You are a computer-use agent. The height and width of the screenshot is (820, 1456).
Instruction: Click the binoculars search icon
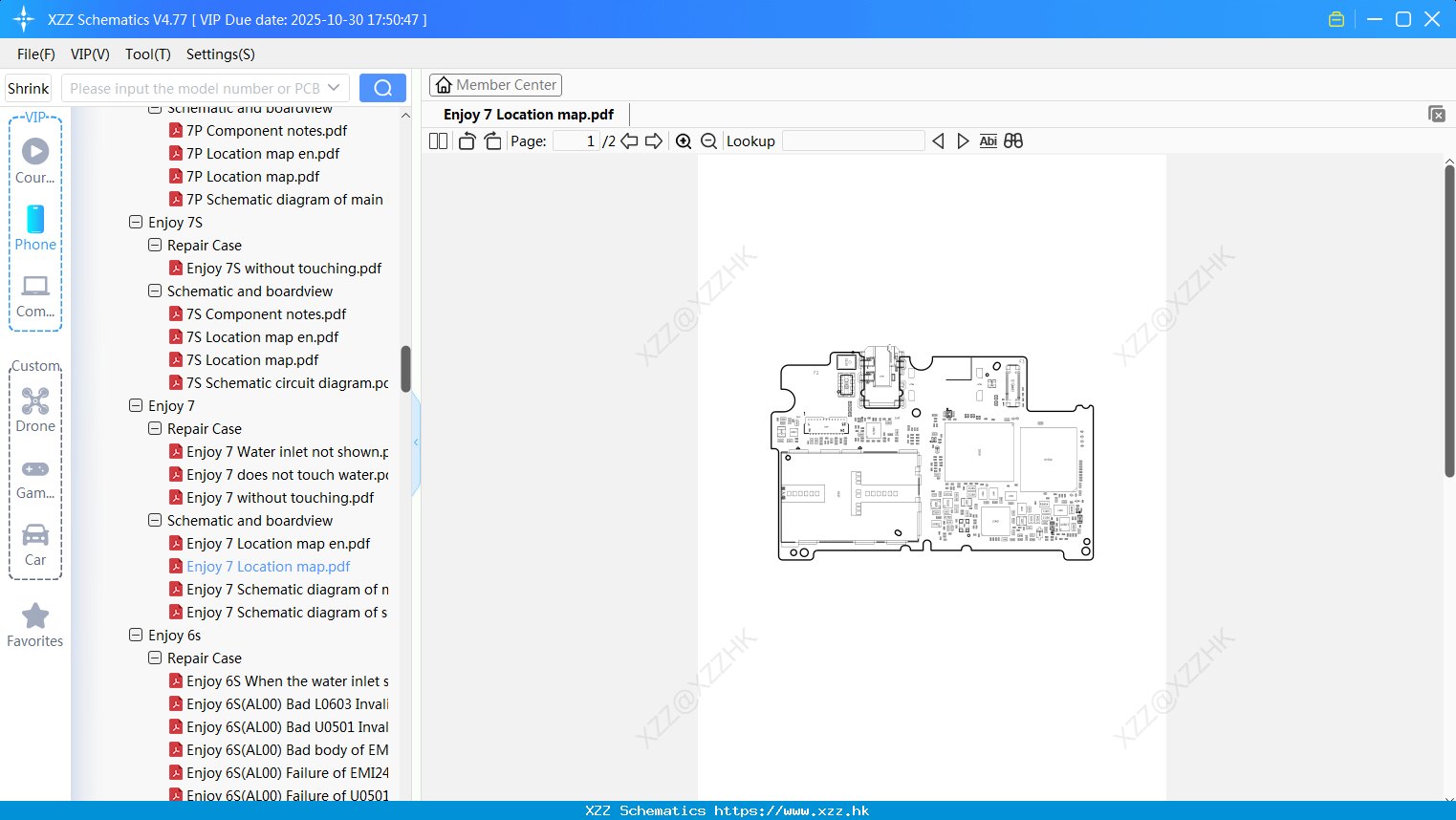point(1013,141)
